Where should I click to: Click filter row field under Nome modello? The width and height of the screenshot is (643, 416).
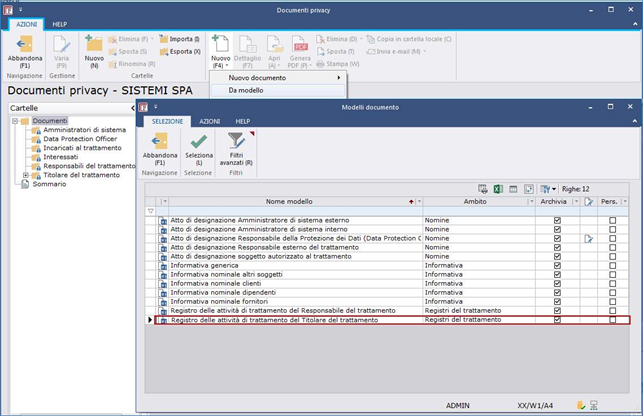point(295,211)
